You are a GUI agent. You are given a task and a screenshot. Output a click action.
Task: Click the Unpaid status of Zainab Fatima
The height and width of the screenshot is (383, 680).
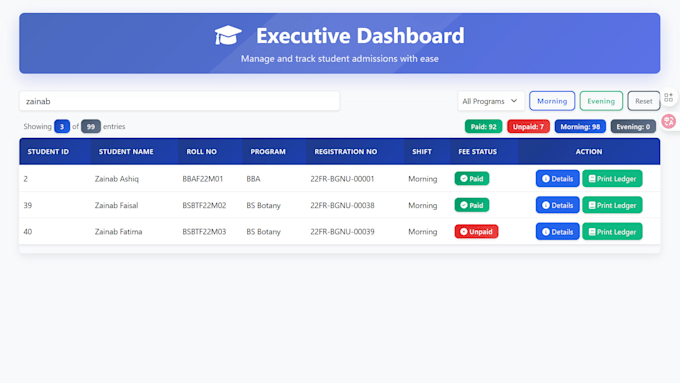[x=476, y=232]
